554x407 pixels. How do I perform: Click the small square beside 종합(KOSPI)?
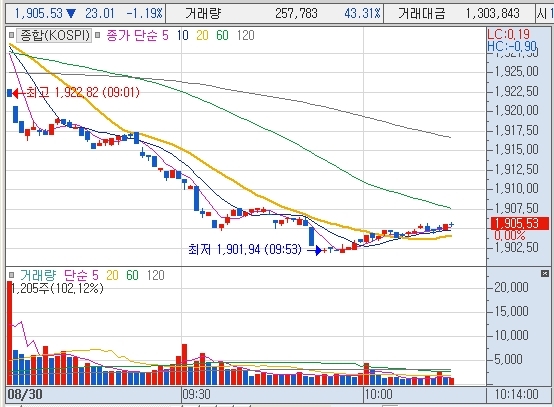[11, 35]
